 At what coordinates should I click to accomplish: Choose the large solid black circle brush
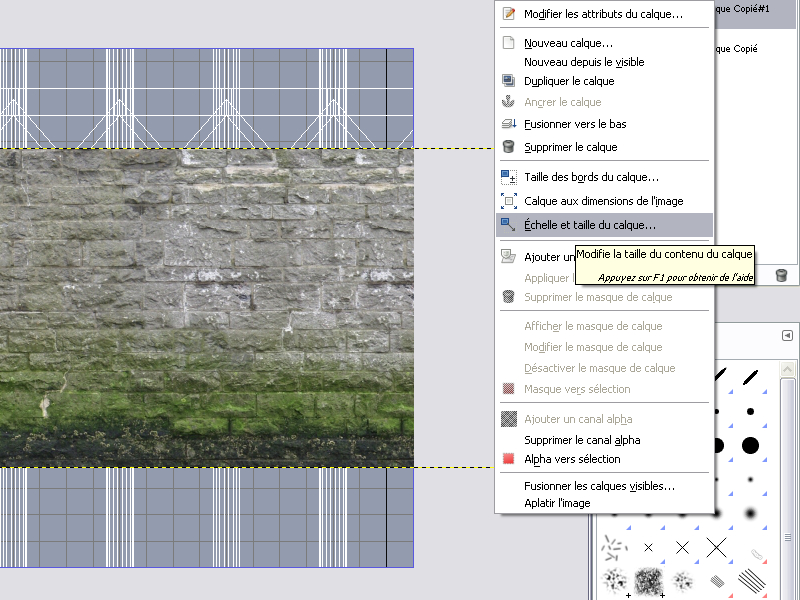(750, 444)
